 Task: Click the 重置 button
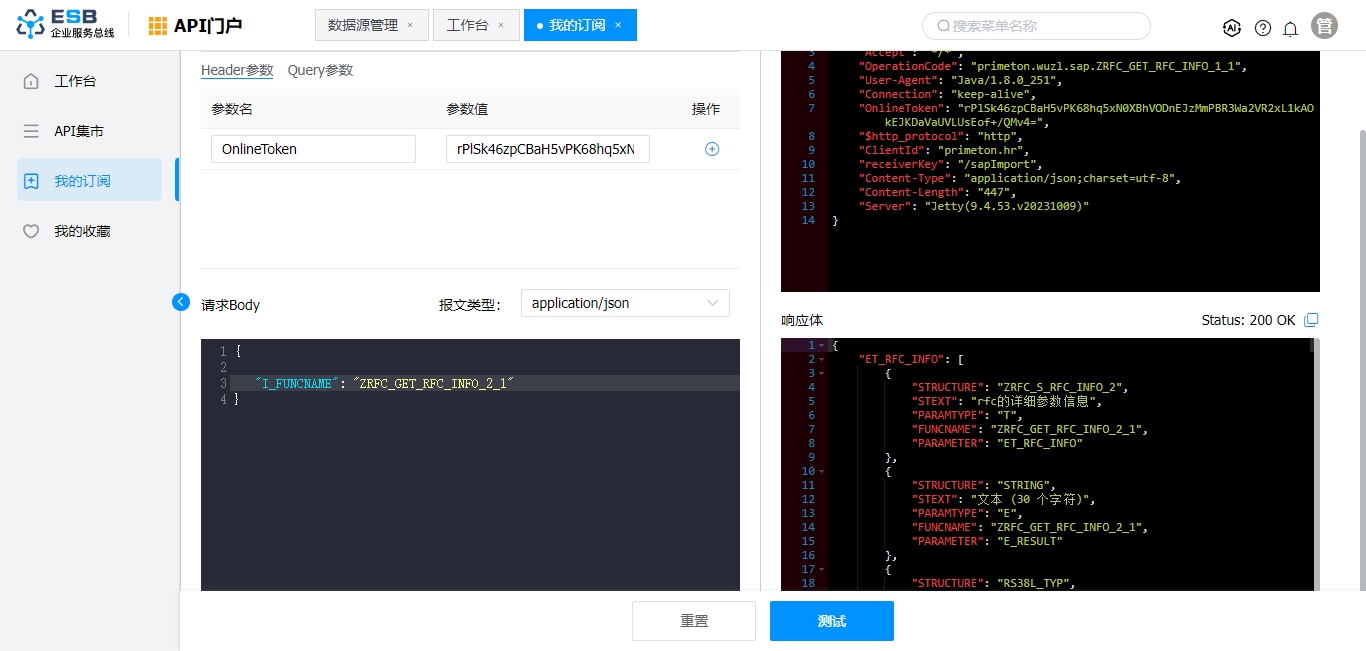click(694, 621)
